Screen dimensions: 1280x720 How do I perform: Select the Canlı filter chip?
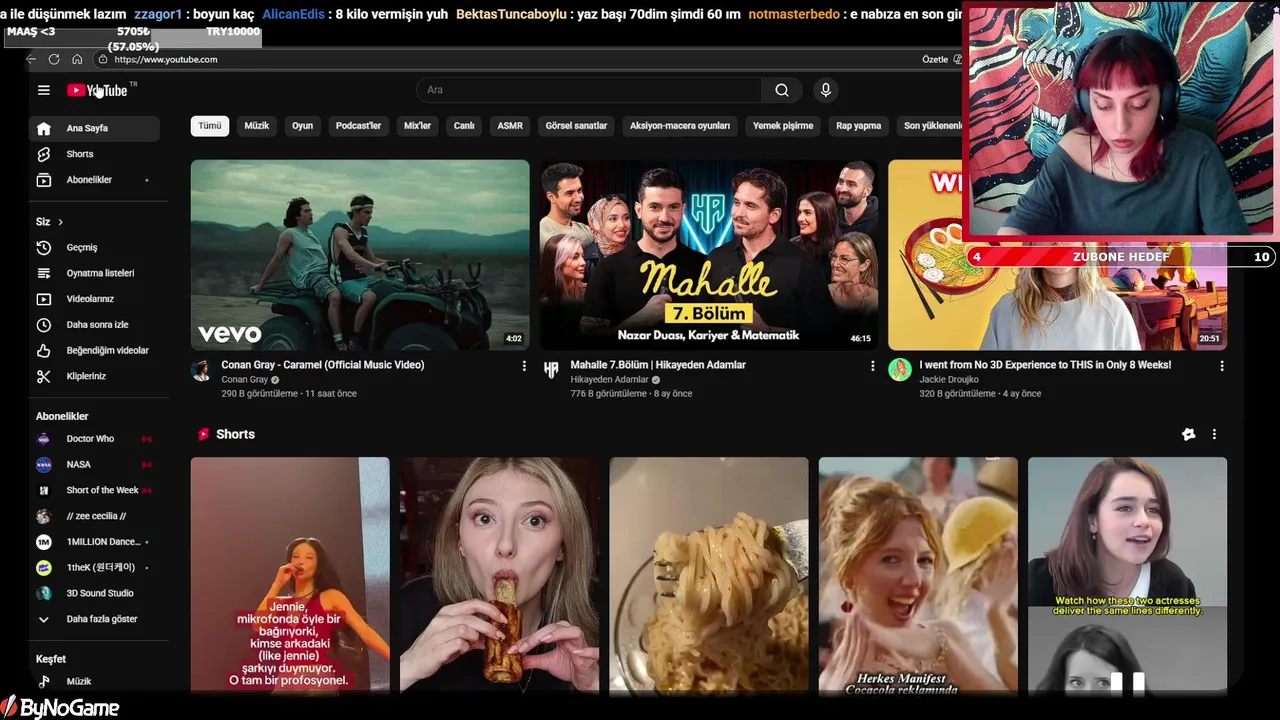[464, 126]
